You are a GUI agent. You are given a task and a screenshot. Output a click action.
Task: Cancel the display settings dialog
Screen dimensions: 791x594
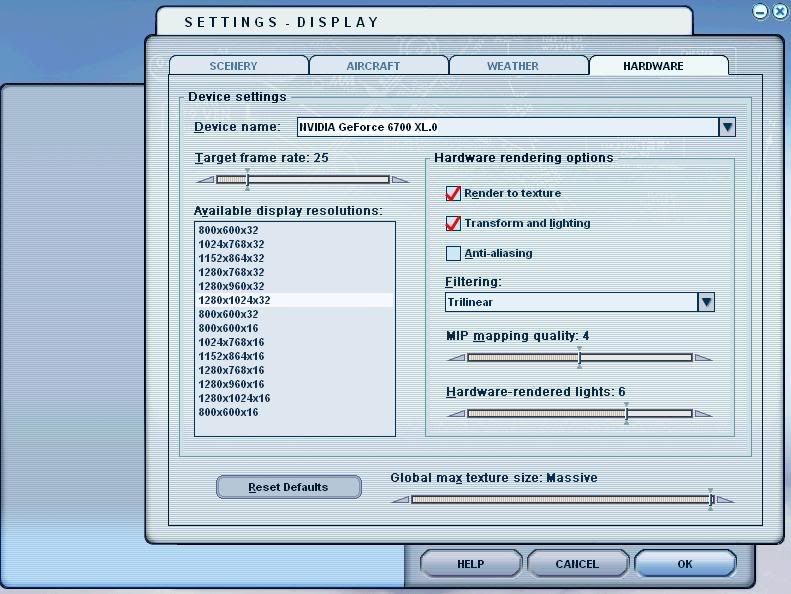coord(578,564)
